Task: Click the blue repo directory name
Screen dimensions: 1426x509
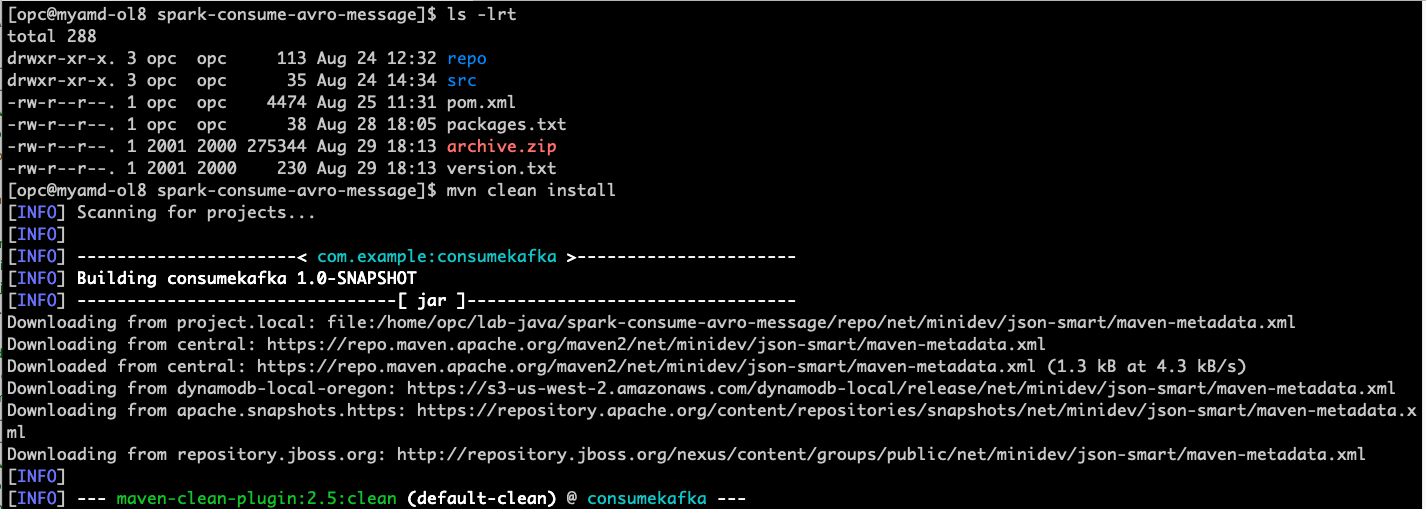Action: 466,59
